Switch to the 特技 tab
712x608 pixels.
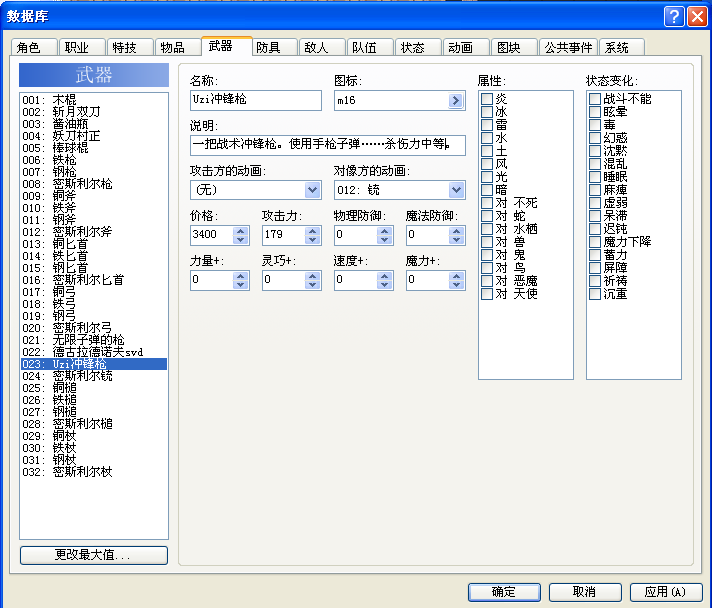click(x=129, y=47)
